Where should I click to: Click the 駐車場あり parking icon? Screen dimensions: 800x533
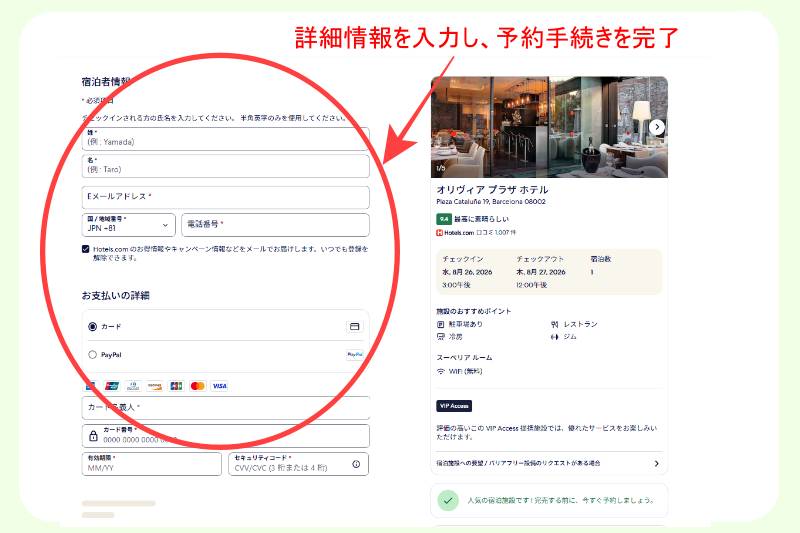440,324
